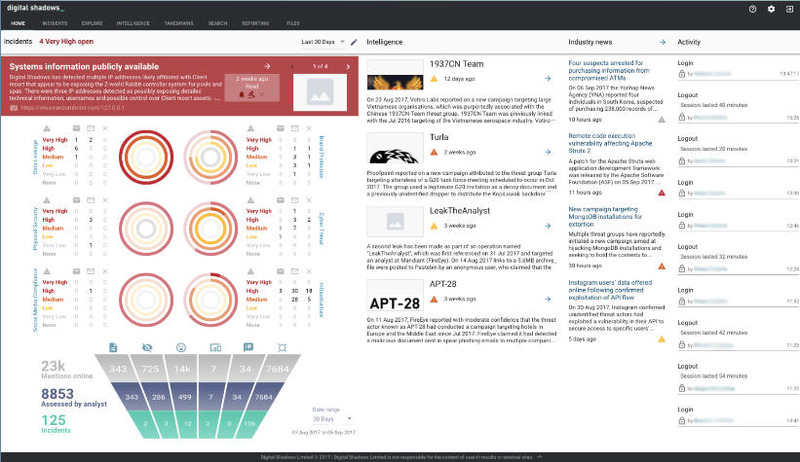The width and height of the screenshot is (800, 462).
Task: Open settings gear in top bar
Action: [x=771, y=8]
